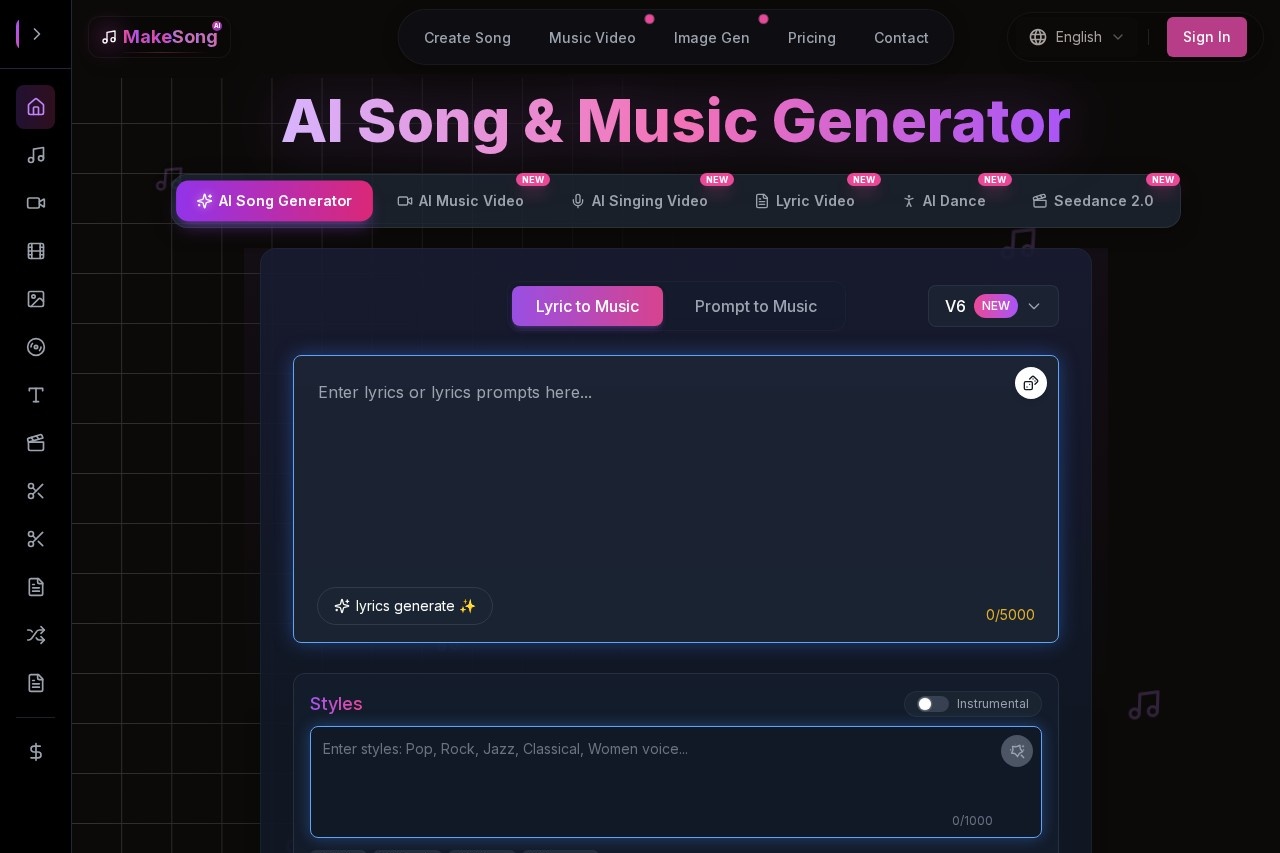Image resolution: width=1280 pixels, height=853 pixels.
Task: Open the video camera sidebar icon
Action: 36,203
